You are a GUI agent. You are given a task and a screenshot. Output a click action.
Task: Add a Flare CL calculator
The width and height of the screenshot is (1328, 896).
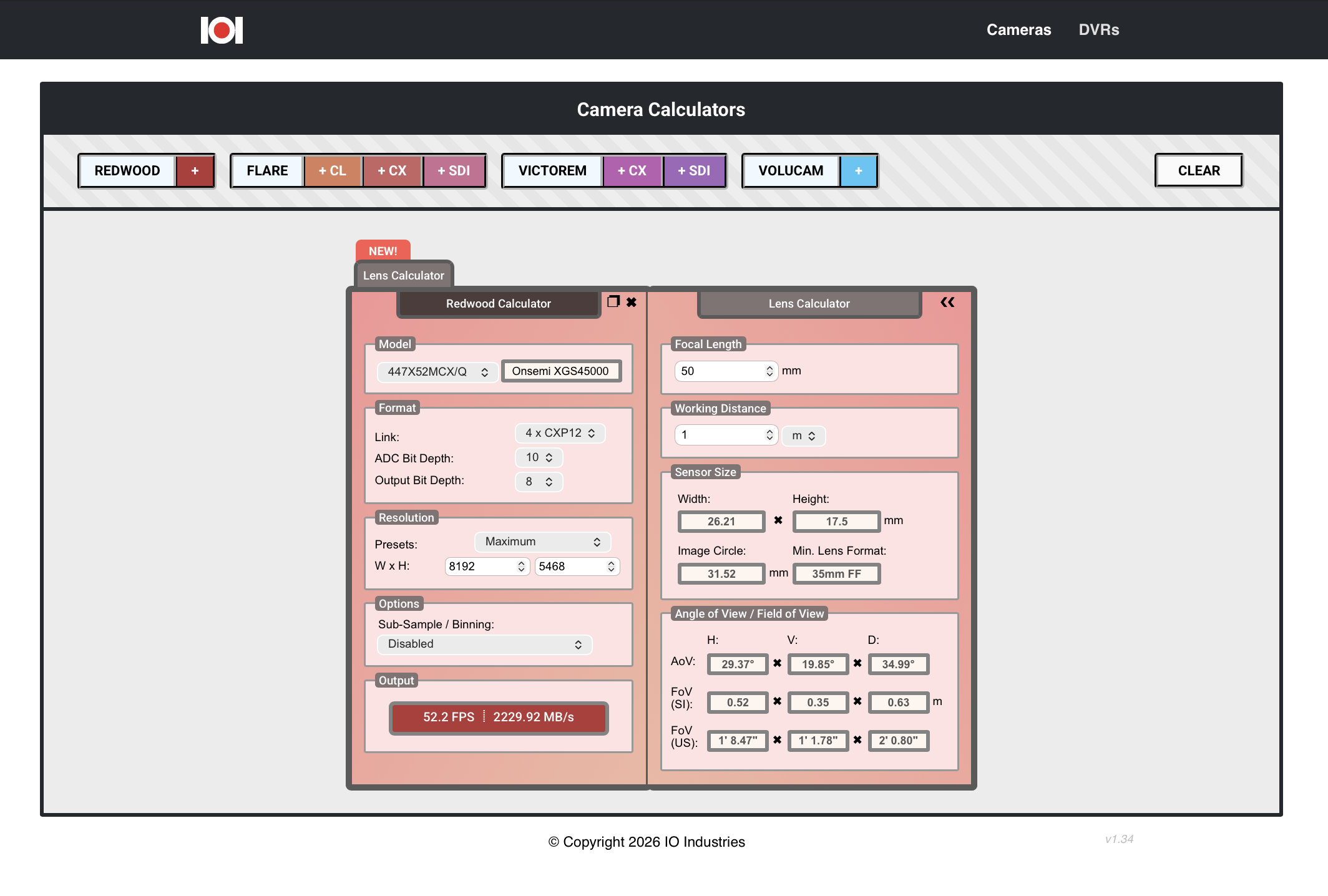pos(333,171)
